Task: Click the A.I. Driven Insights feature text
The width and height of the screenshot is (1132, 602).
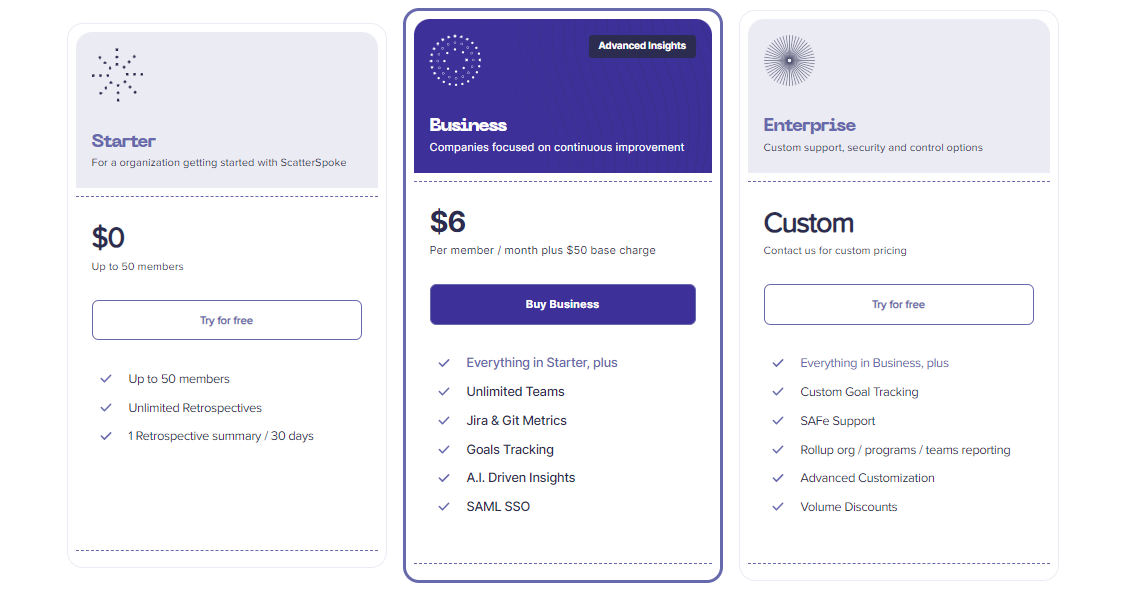Action: point(521,478)
